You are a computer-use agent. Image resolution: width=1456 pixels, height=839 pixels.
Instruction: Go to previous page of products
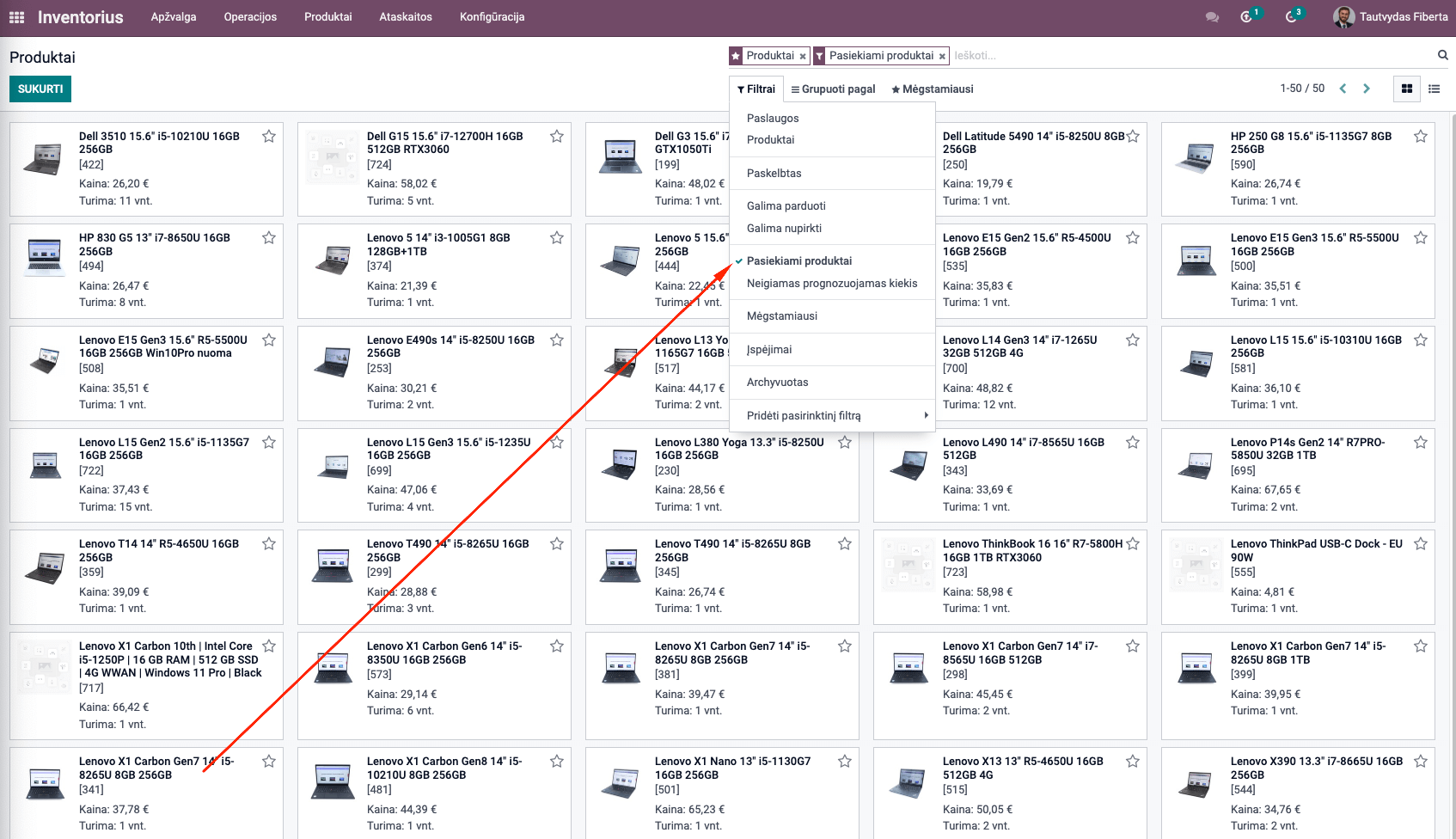tap(1343, 89)
